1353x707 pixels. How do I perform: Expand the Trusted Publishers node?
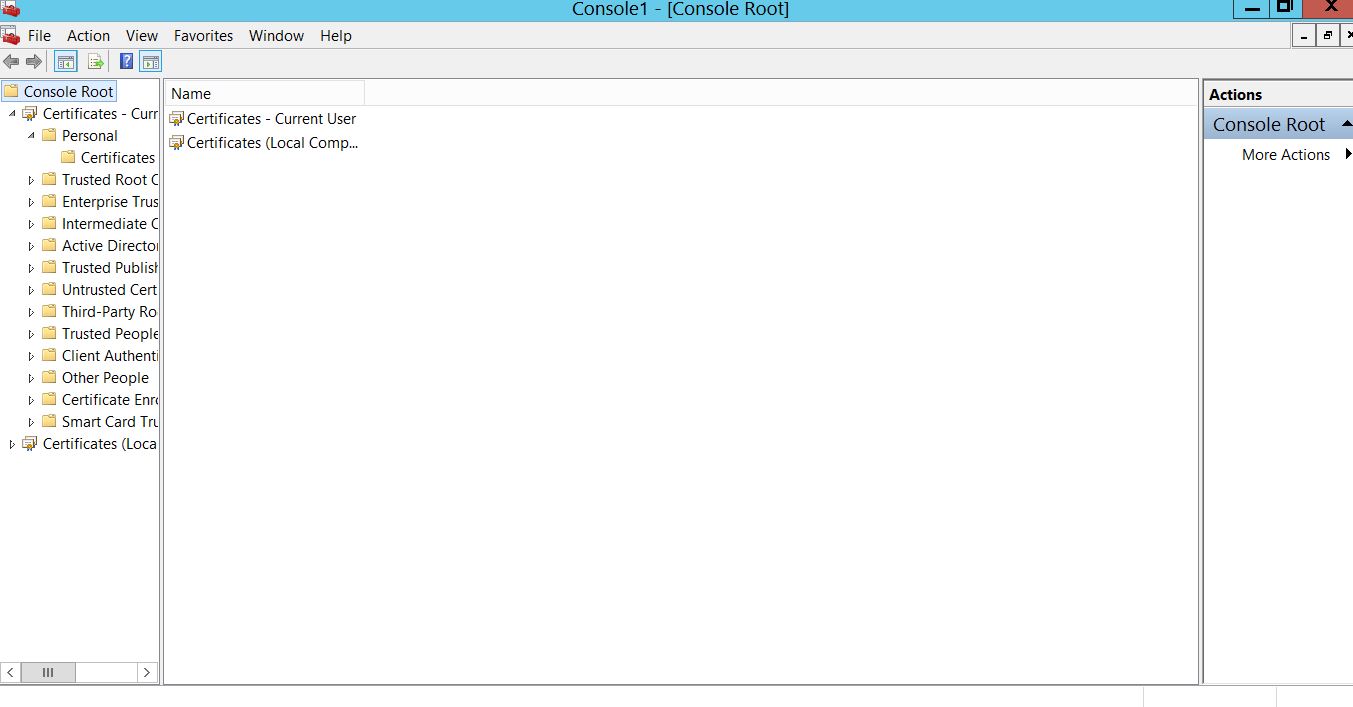pyautogui.click(x=31, y=268)
